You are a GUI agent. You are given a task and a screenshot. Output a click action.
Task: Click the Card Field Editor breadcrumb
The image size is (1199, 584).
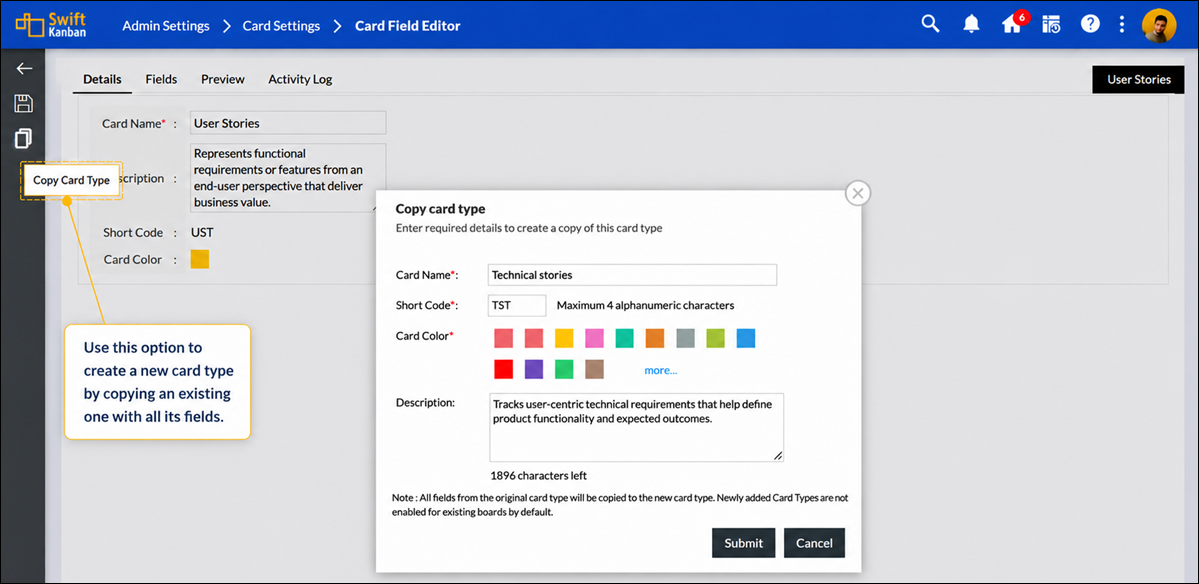pos(408,26)
